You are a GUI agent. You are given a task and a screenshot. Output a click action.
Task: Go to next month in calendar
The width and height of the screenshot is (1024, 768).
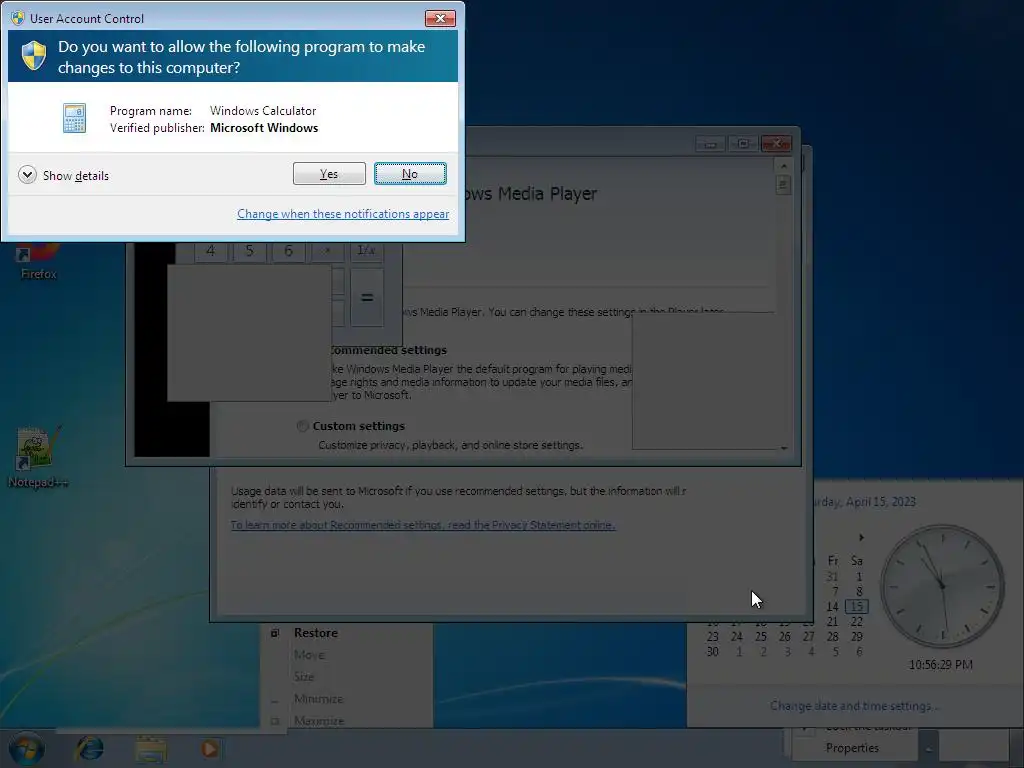pos(861,537)
